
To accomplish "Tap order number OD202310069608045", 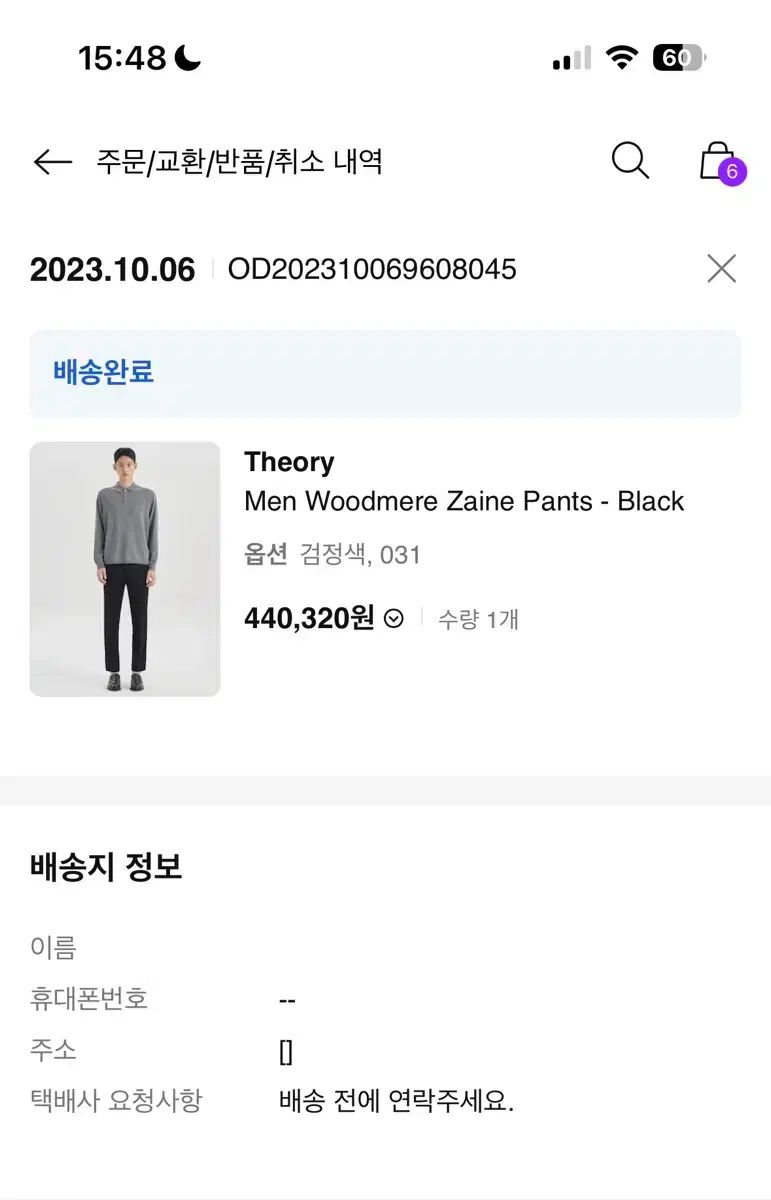I will coord(372,269).
